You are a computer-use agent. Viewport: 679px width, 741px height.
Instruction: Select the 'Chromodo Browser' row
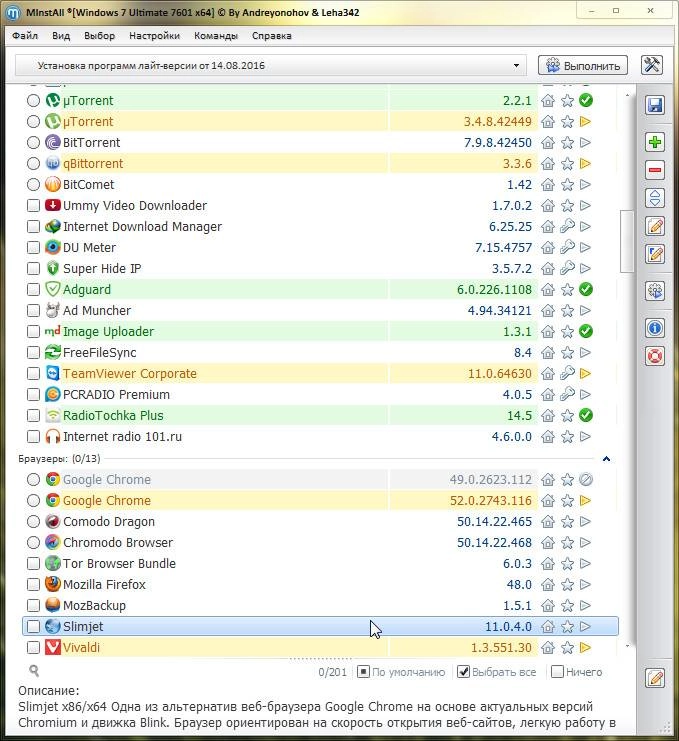tap(320, 543)
